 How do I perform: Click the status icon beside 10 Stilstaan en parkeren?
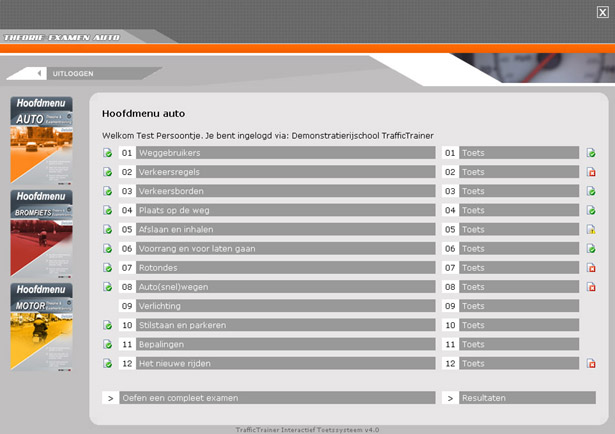click(107, 325)
